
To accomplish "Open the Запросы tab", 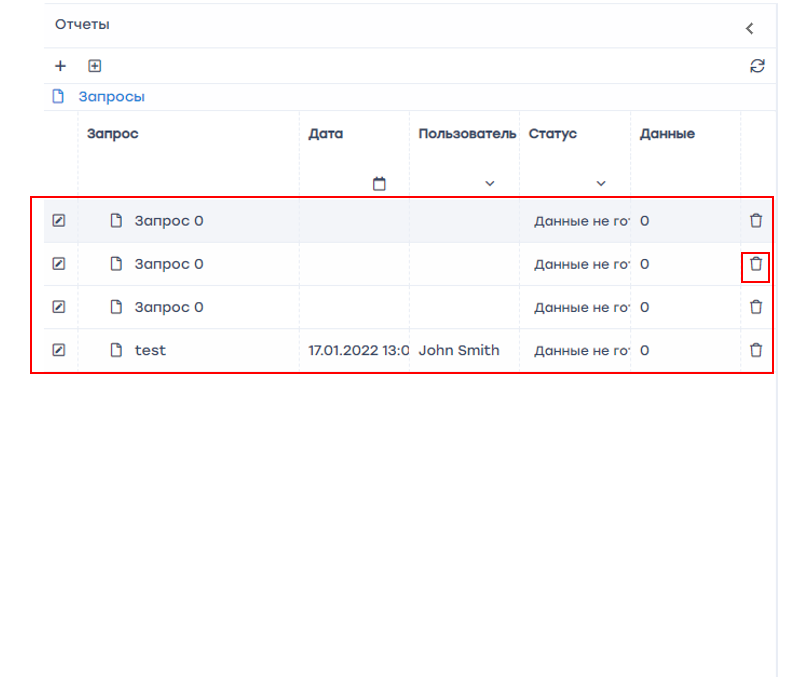I will pyautogui.click(x=111, y=97).
